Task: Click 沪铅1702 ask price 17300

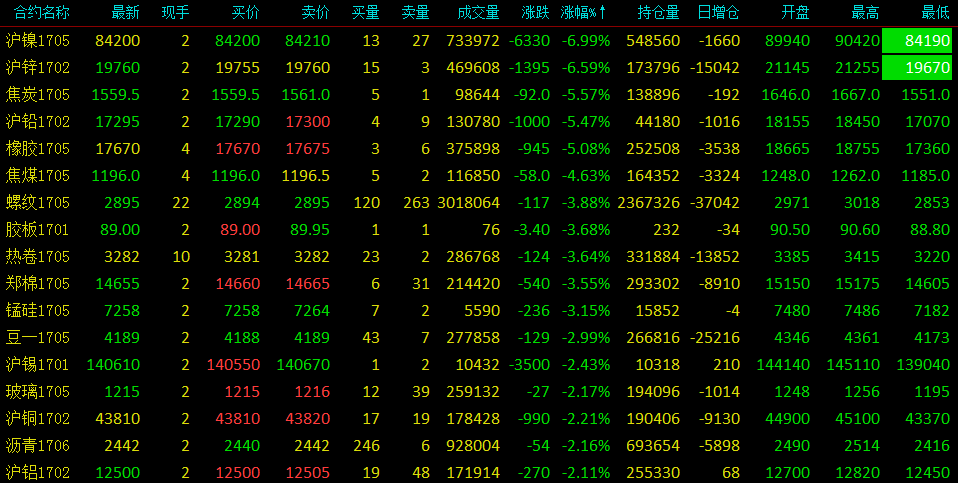Action: point(308,122)
